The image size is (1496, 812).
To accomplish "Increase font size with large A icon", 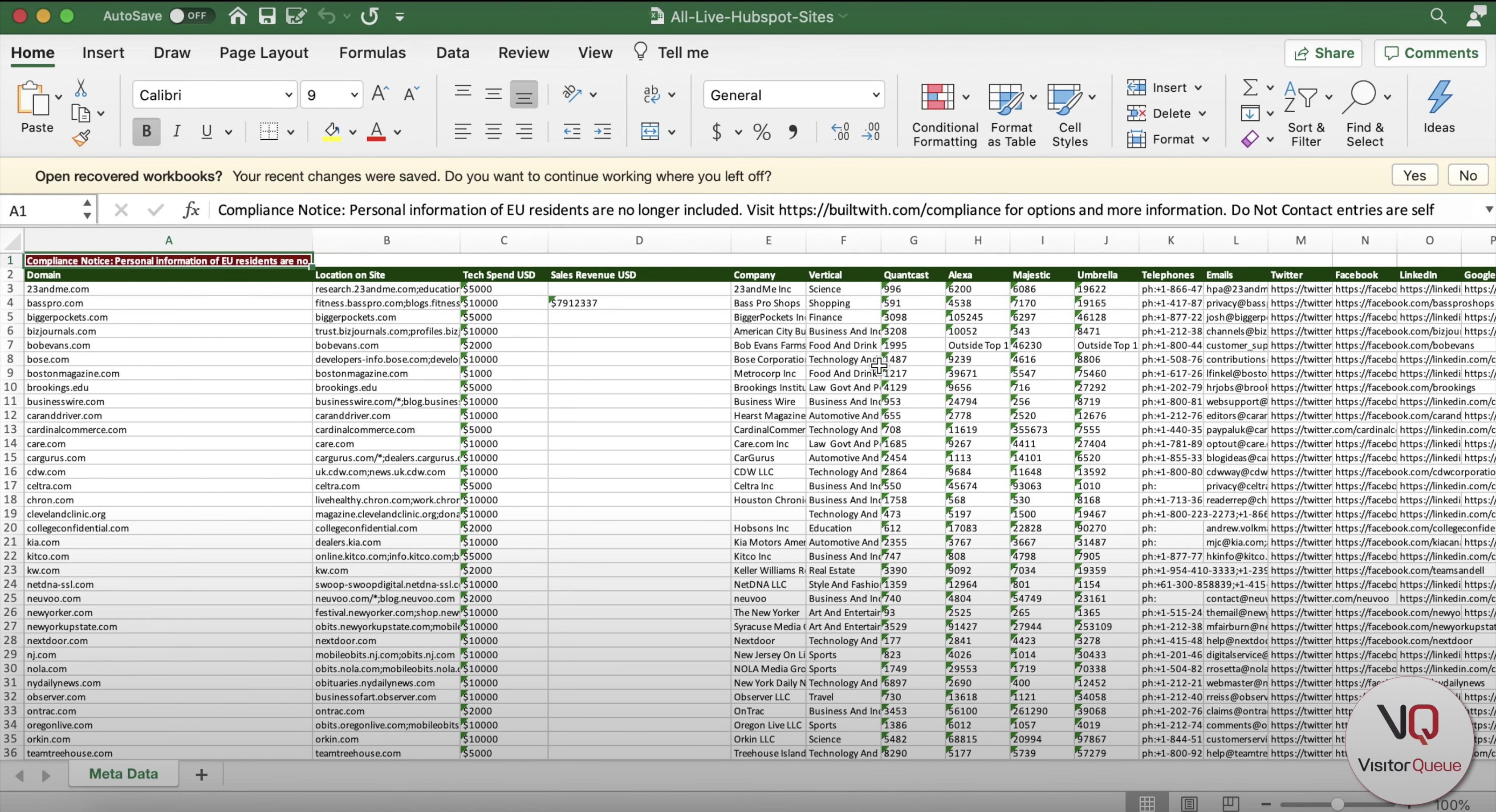I will click(x=380, y=93).
